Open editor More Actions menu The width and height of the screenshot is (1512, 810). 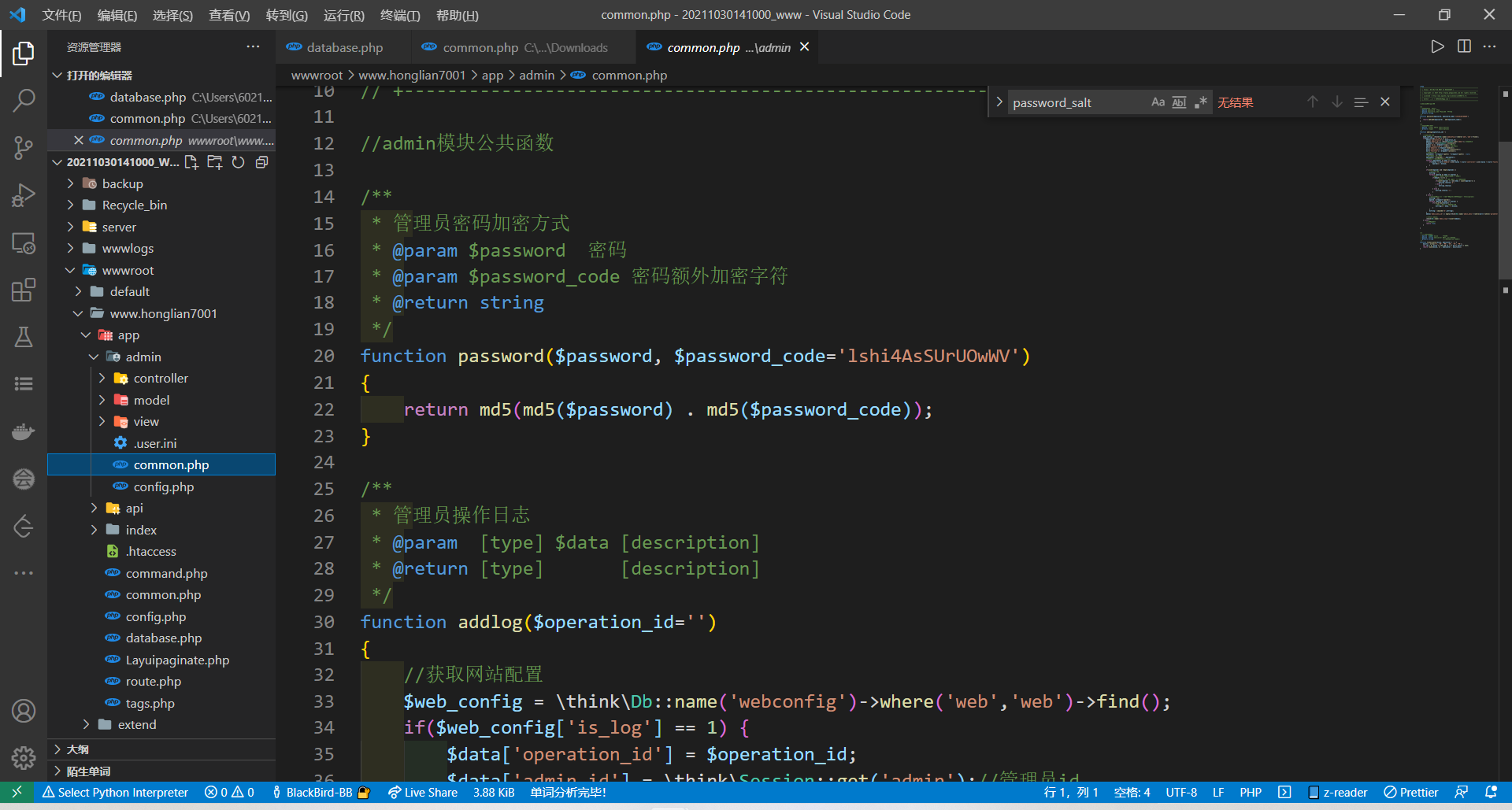pyautogui.click(x=1489, y=46)
